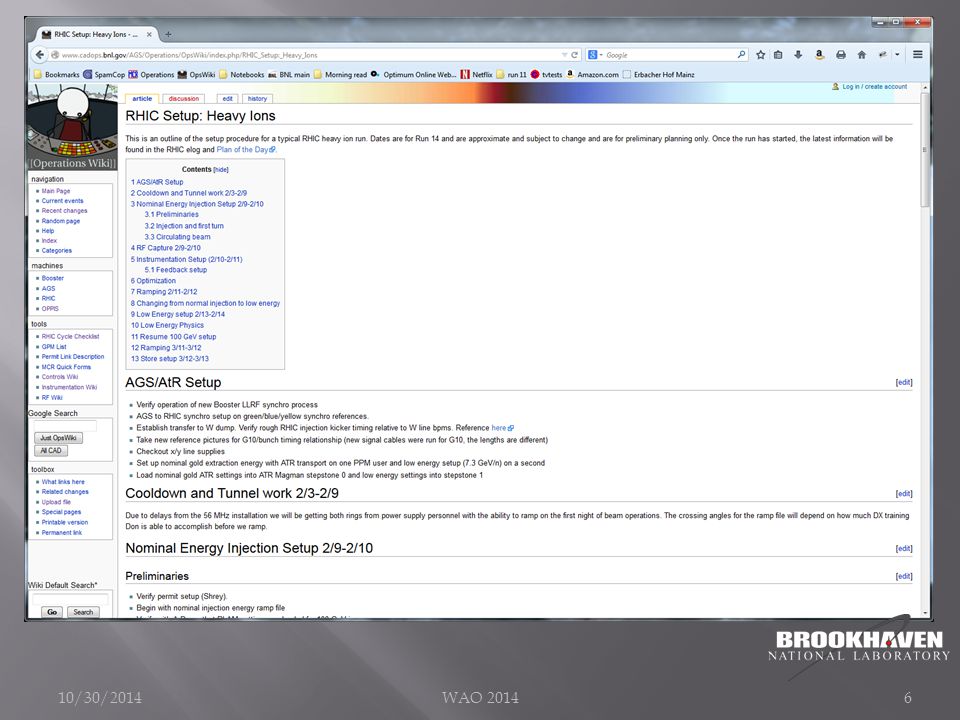The image size is (960, 720).
Task: Open the Operations bookmark
Action: pyautogui.click(x=151, y=75)
